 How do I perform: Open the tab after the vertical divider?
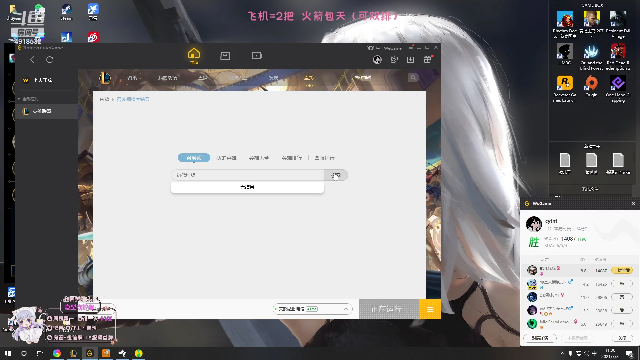(x=324, y=158)
